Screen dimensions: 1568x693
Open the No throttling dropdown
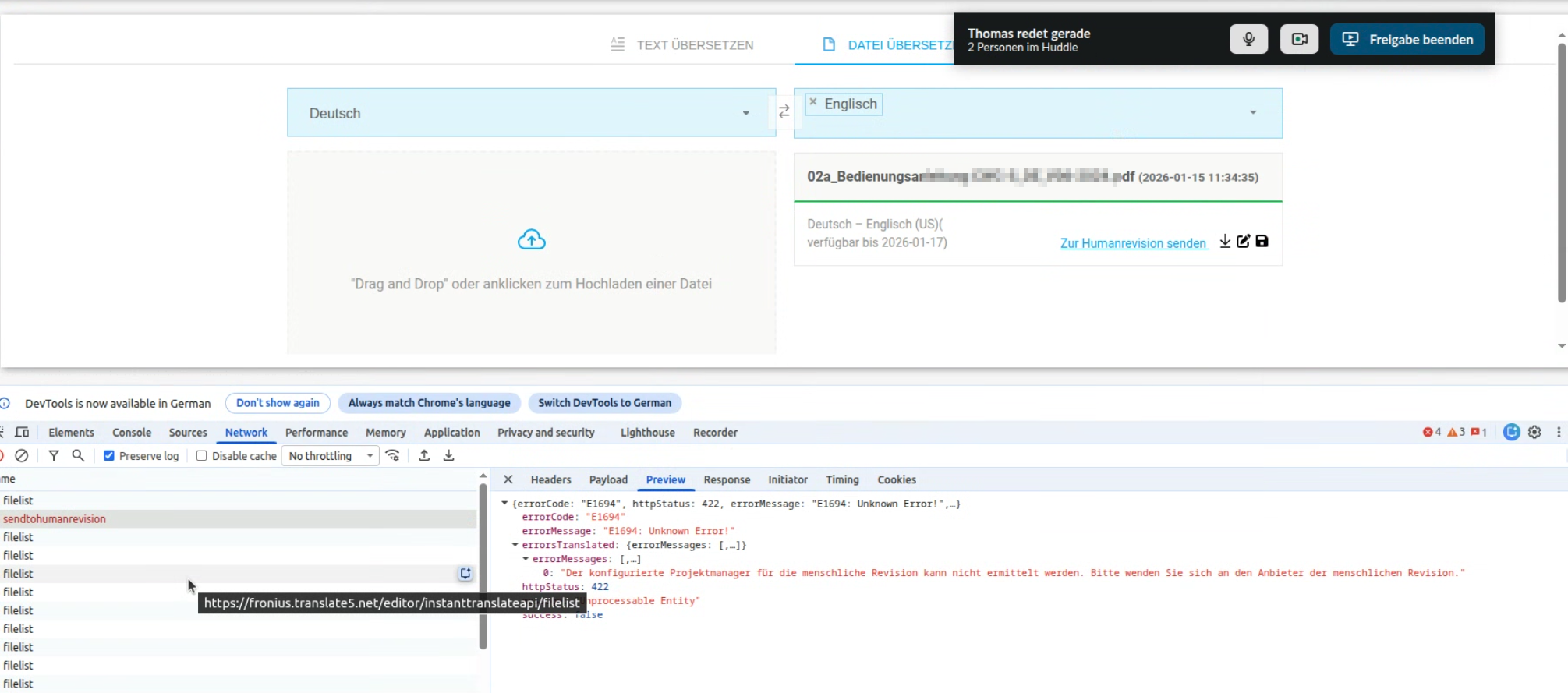[x=331, y=456]
